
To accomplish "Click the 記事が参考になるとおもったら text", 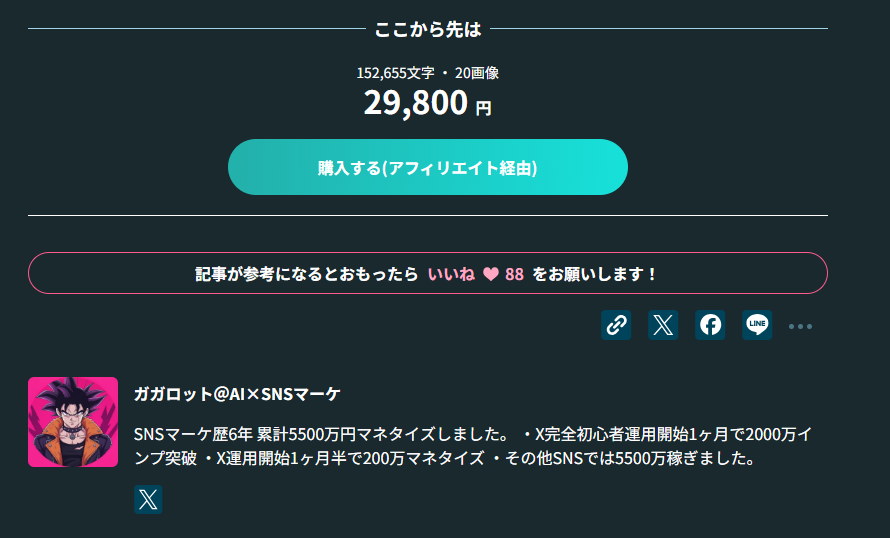I will [306, 274].
